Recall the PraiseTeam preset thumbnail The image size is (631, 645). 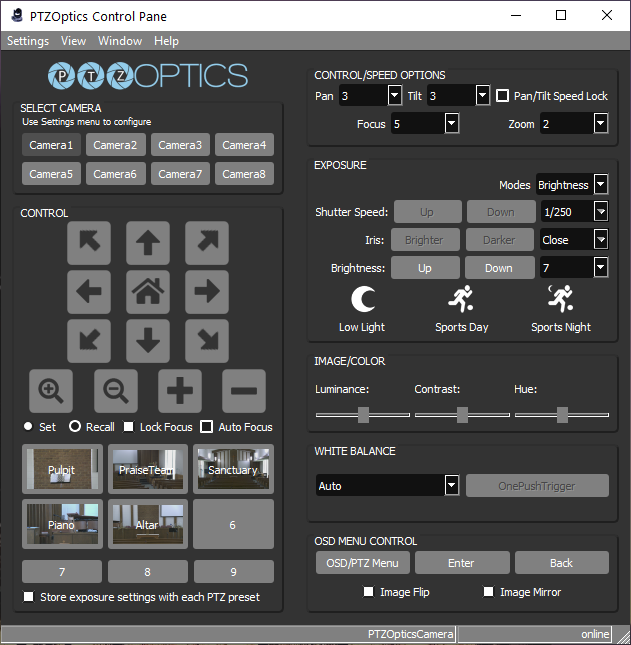pyautogui.click(x=148, y=469)
